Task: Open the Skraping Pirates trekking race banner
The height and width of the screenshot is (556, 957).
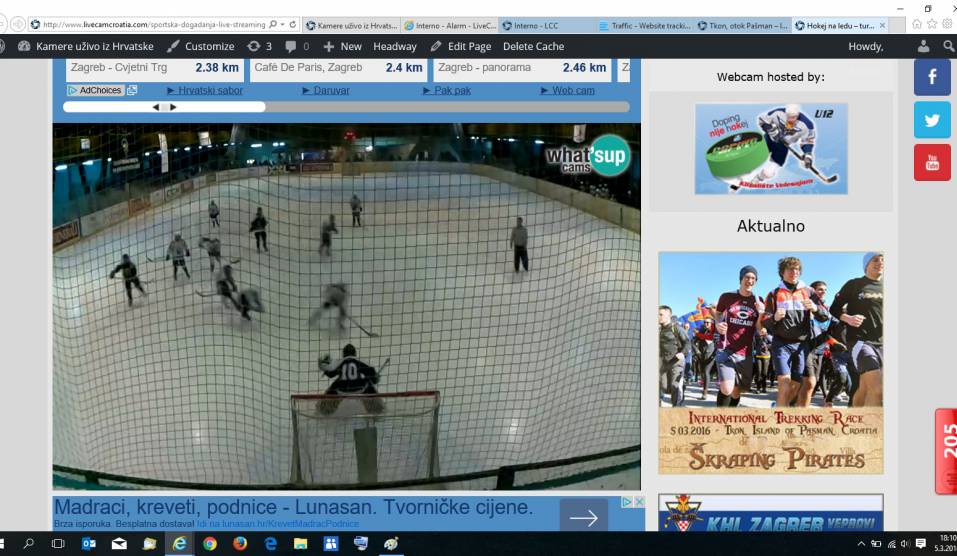Action: click(x=770, y=362)
